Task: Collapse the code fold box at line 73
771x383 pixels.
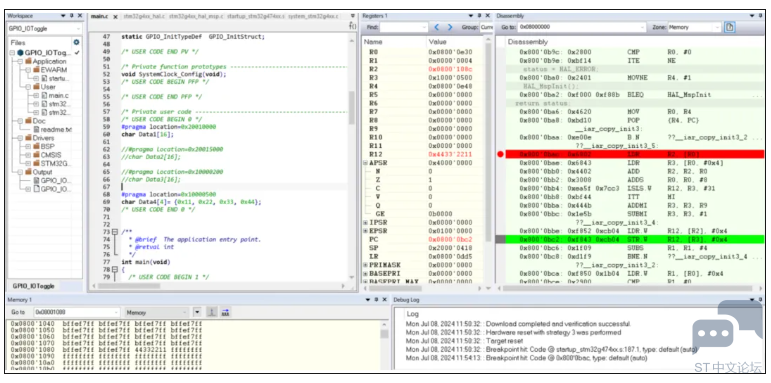Action: click(x=115, y=232)
